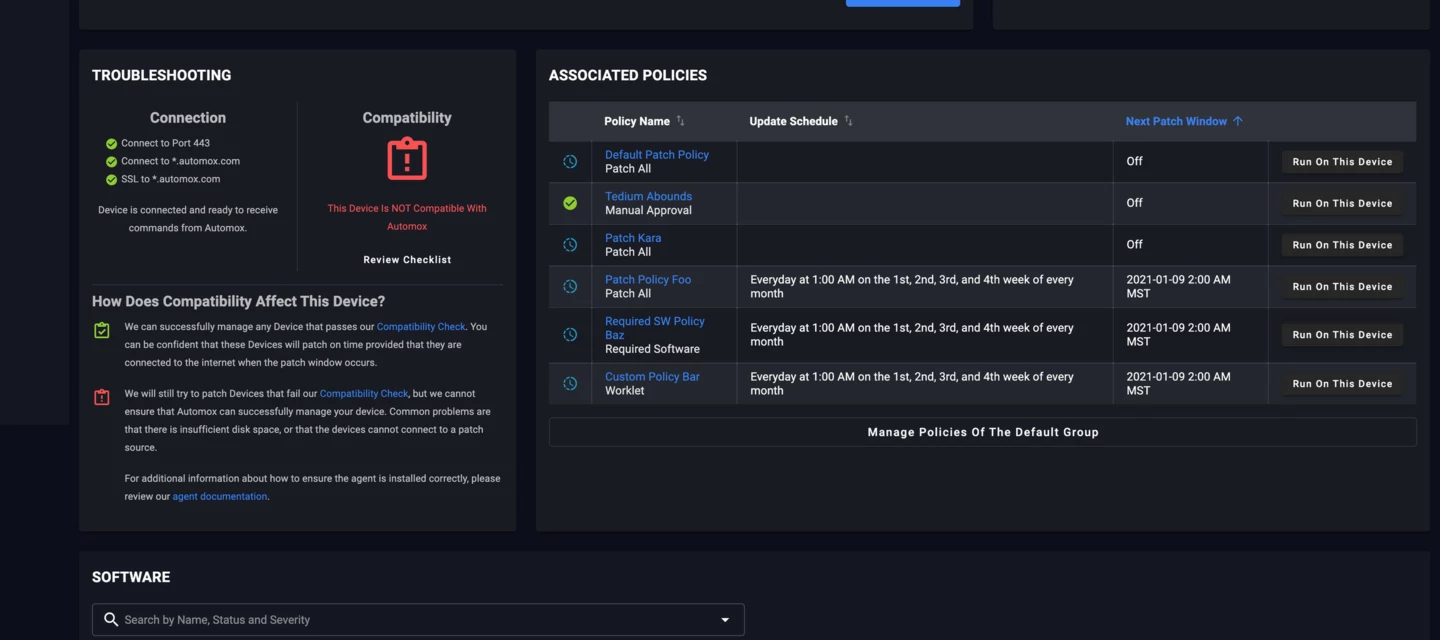1440x640 pixels.
Task: Click the 'Manual Approval' label under Tedium Abounds
Action: (648, 210)
